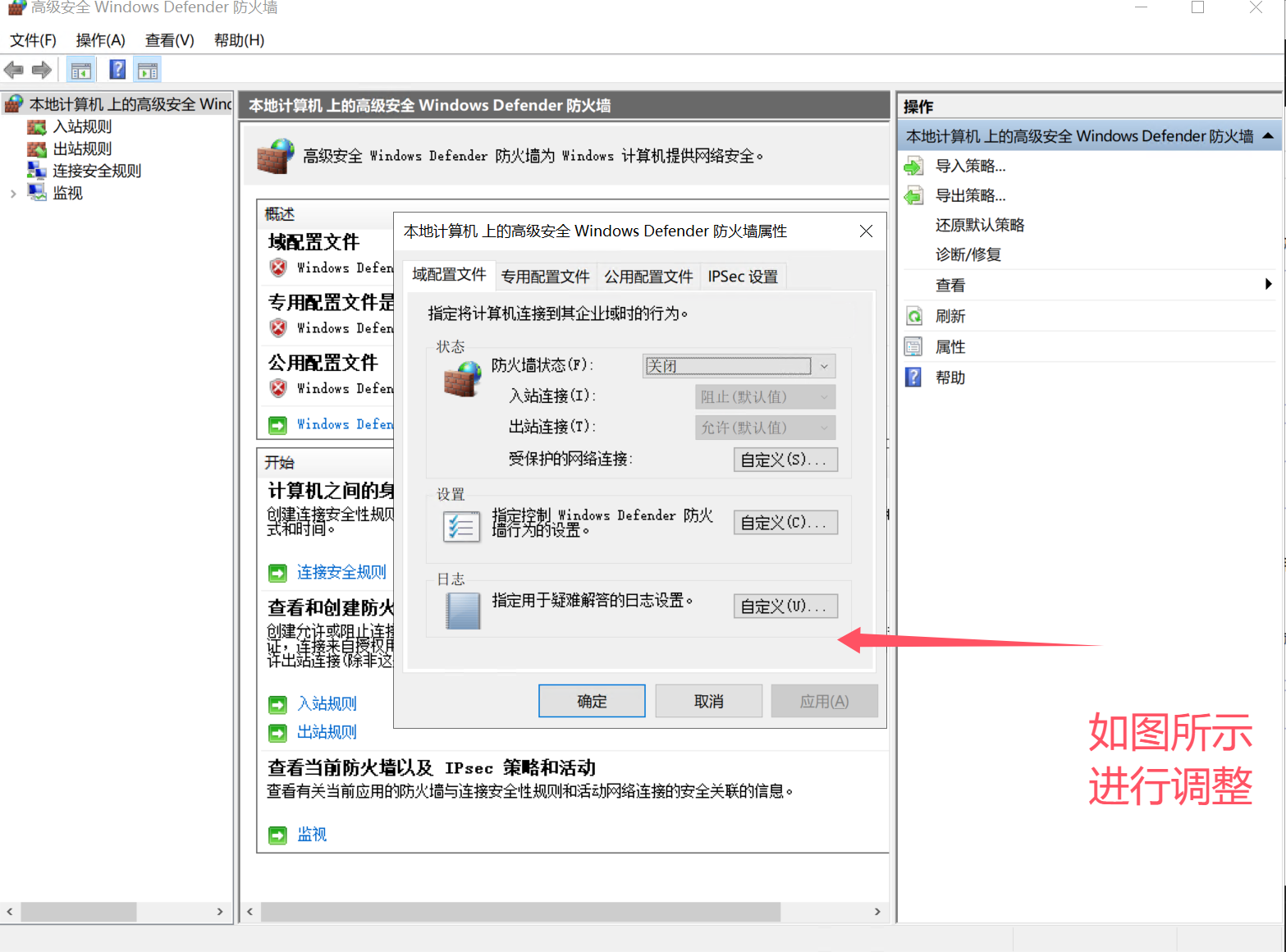Close the firewall properties dialog
1286x952 pixels.
(866, 231)
